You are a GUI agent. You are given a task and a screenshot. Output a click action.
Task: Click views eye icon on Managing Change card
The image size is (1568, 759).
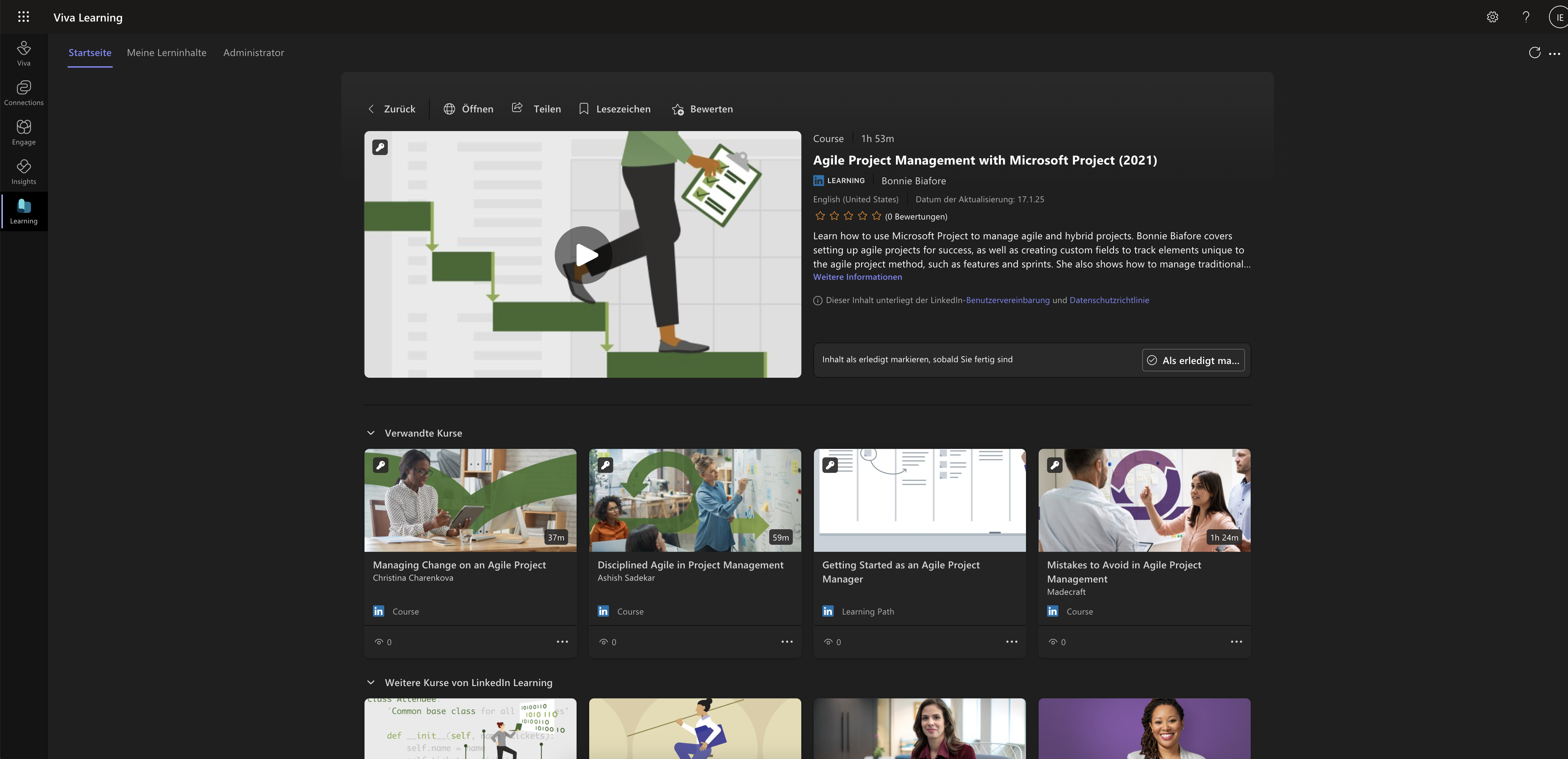379,642
